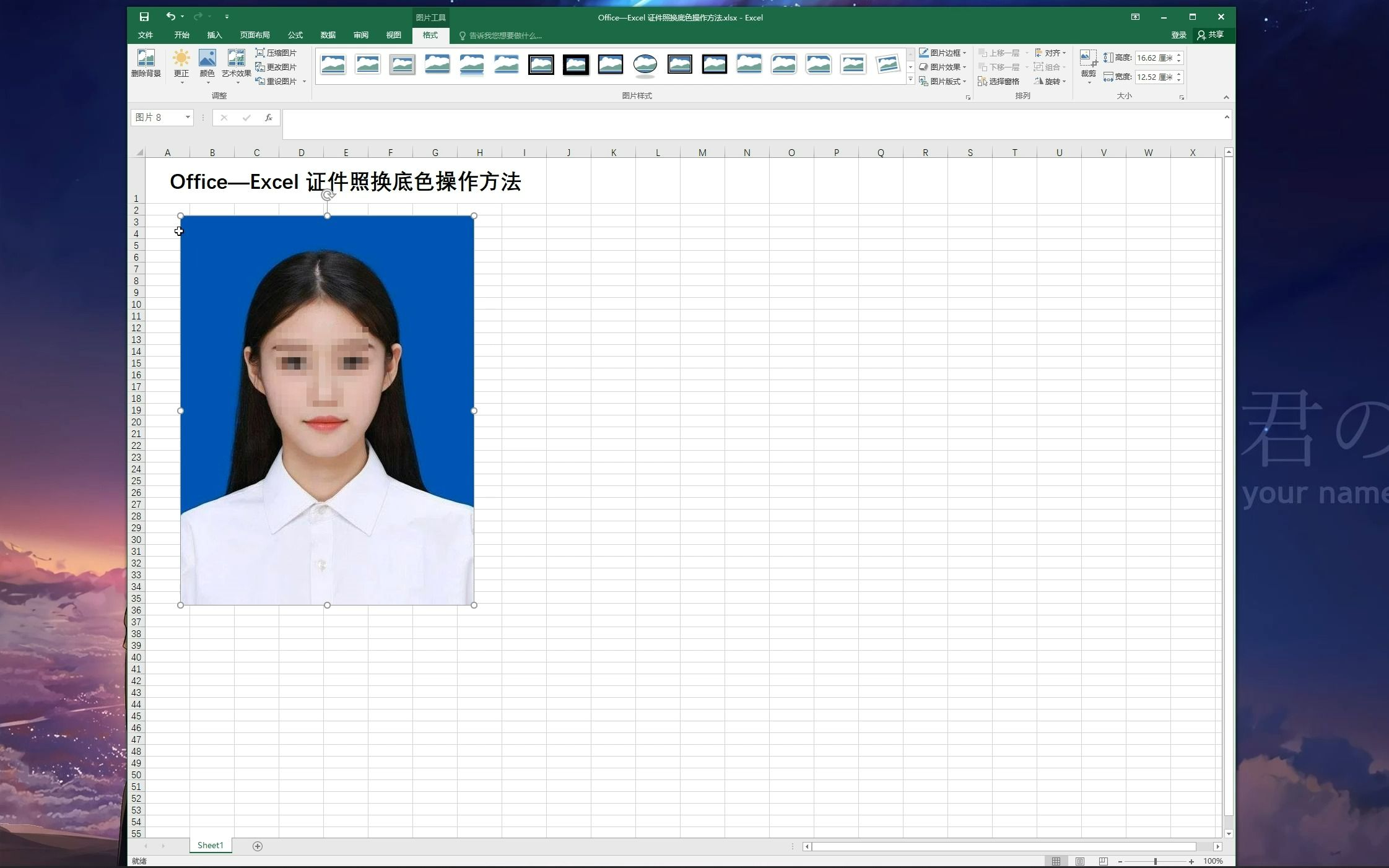1389x868 pixels.
Task: Open the Corrections (更正) sun icon
Action: pyautogui.click(x=181, y=58)
